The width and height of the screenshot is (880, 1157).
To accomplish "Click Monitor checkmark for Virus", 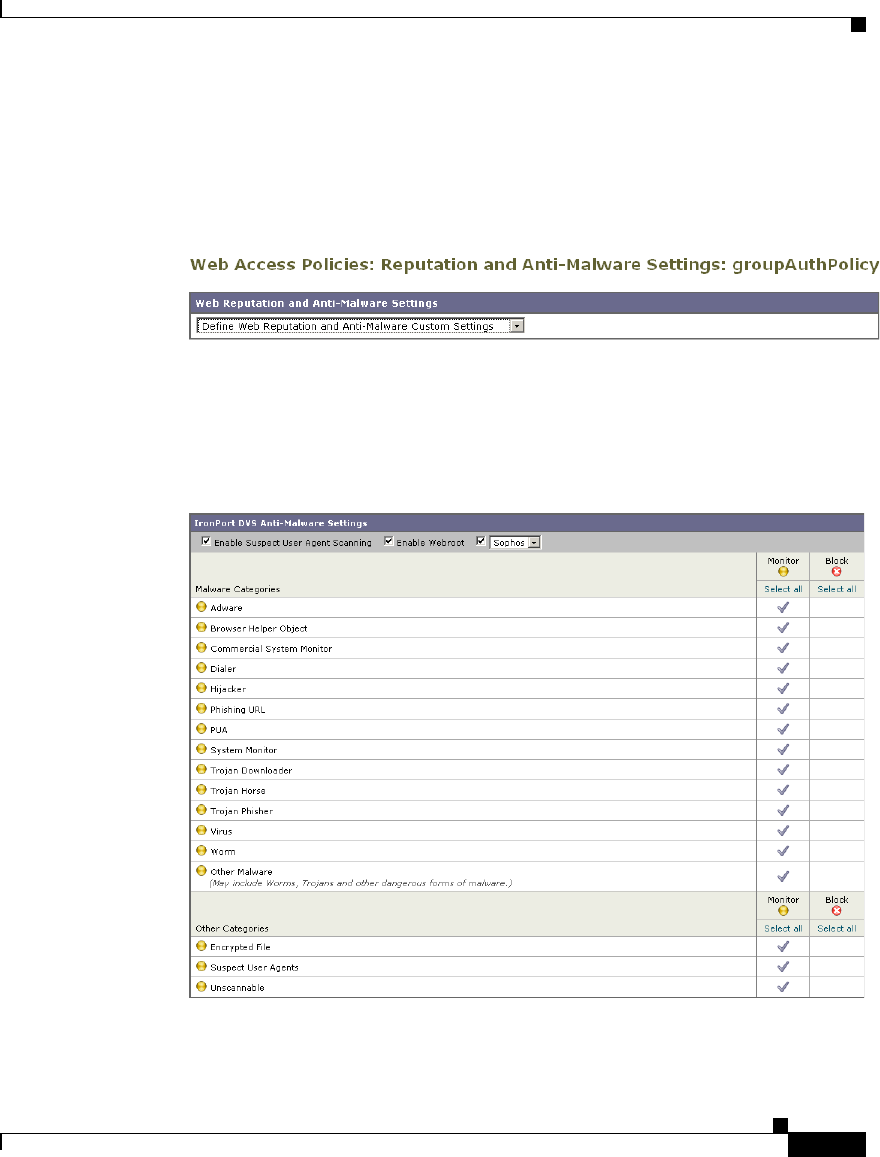I will click(x=783, y=830).
